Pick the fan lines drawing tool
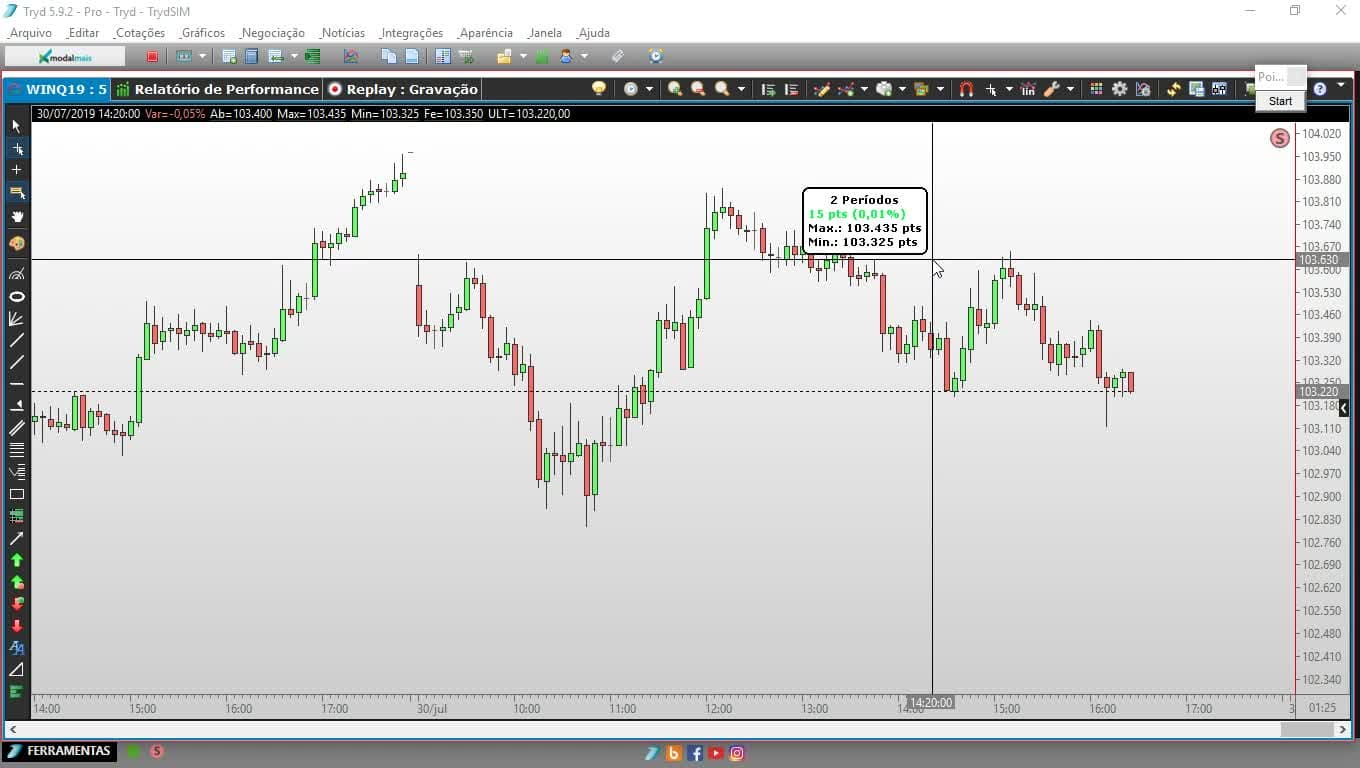This screenshot has height=768, width=1360. pyautogui.click(x=16, y=319)
